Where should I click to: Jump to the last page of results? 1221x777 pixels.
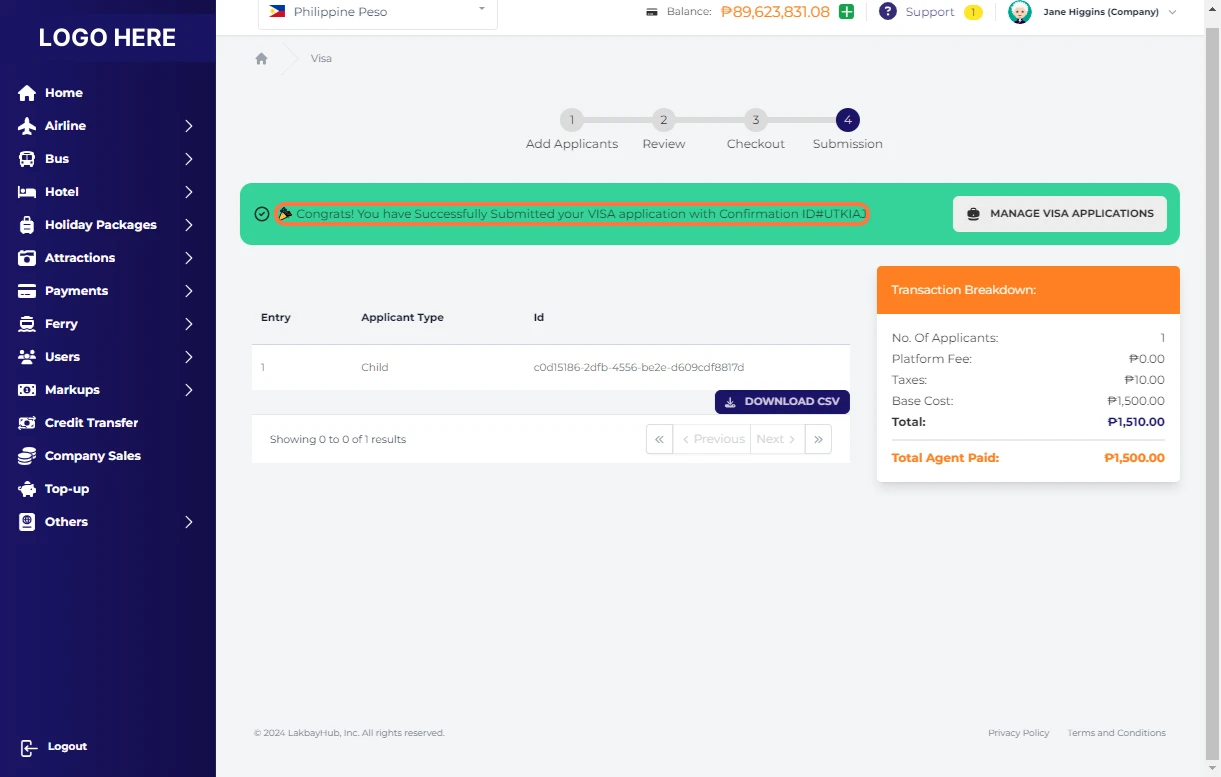pos(818,439)
